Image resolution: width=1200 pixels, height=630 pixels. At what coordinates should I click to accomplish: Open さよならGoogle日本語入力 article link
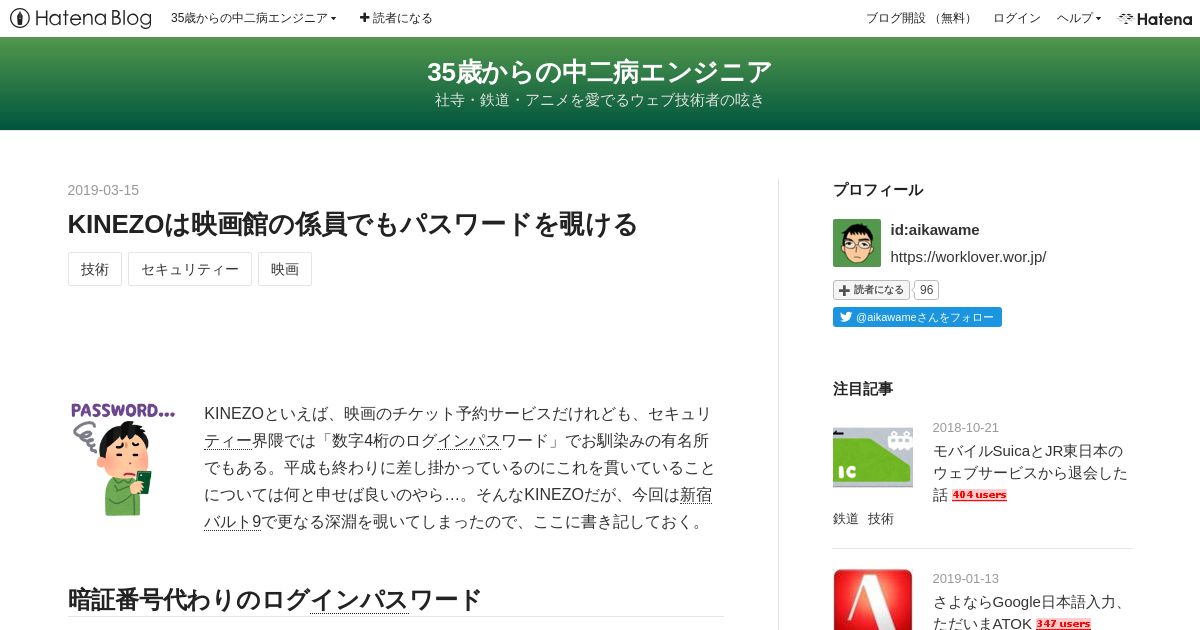click(1029, 612)
